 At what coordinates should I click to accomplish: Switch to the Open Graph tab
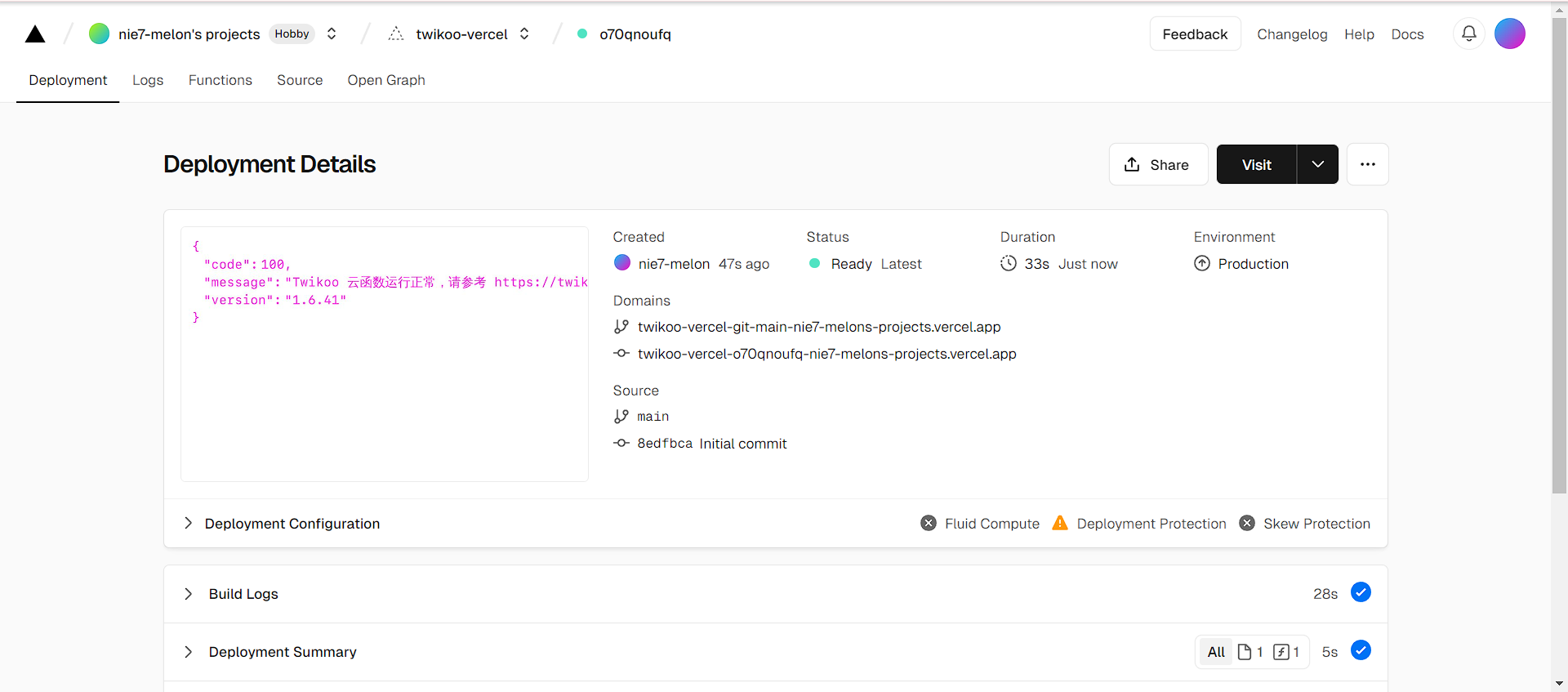pos(386,80)
